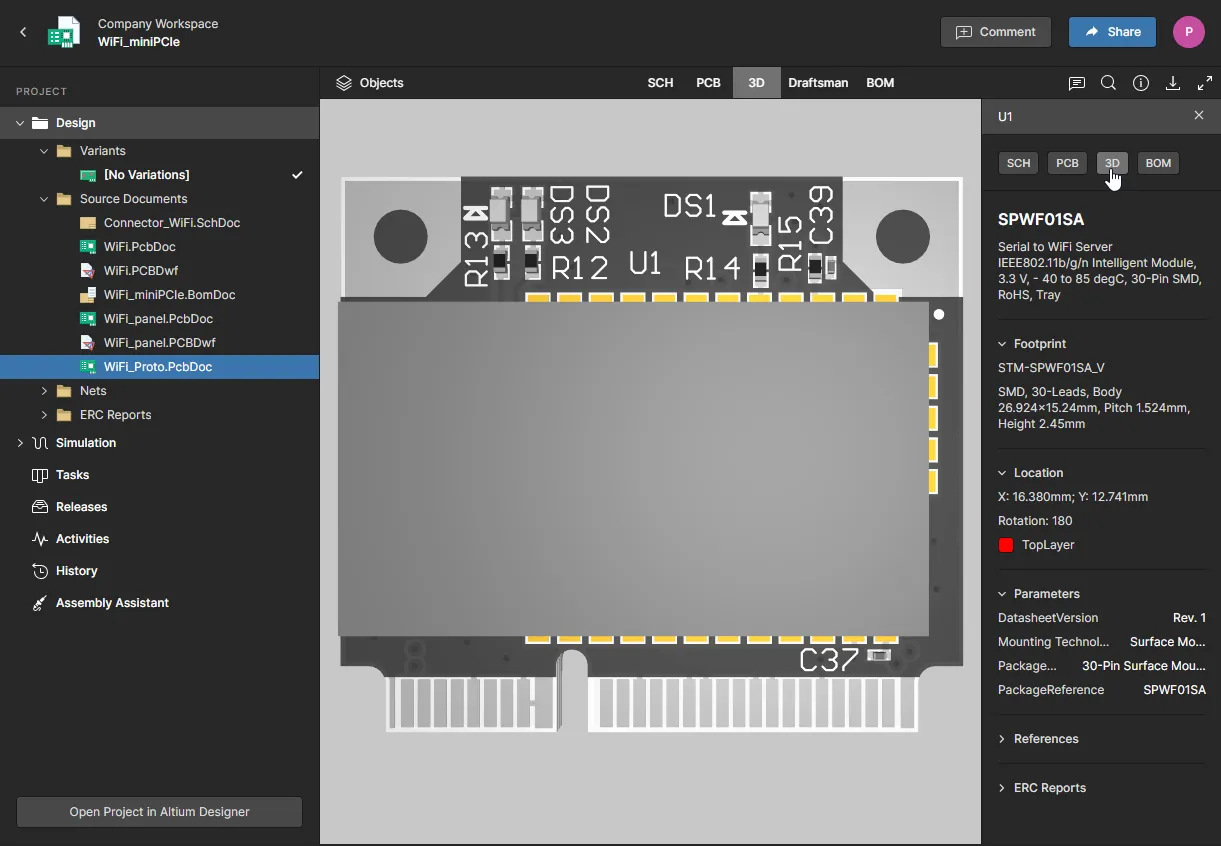Viewport: 1221px width, 846px height.
Task: Close the U1 properties panel
Action: [x=1199, y=116]
